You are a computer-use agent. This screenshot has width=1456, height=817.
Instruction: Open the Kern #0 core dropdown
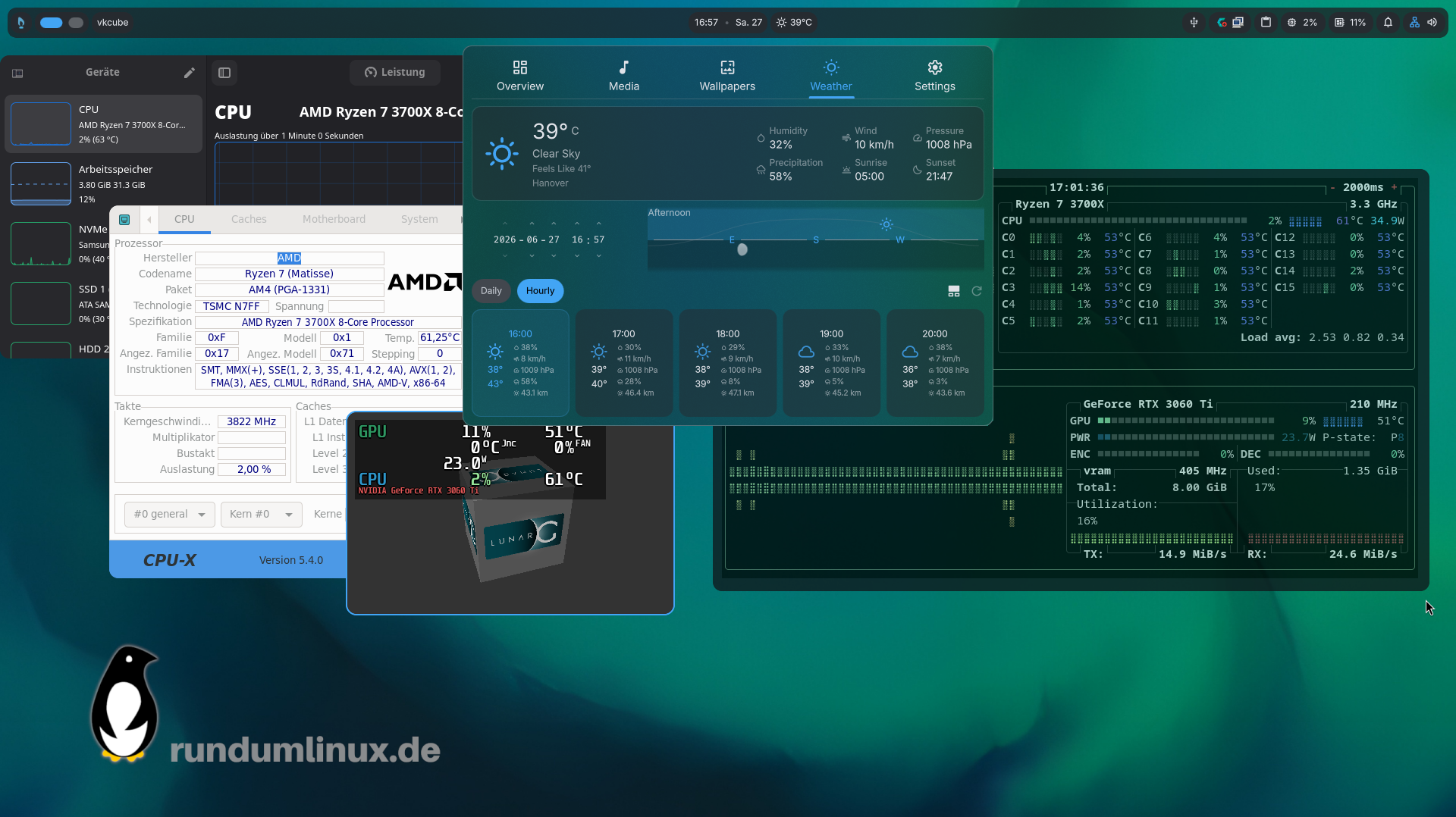click(x=261, y=515)
